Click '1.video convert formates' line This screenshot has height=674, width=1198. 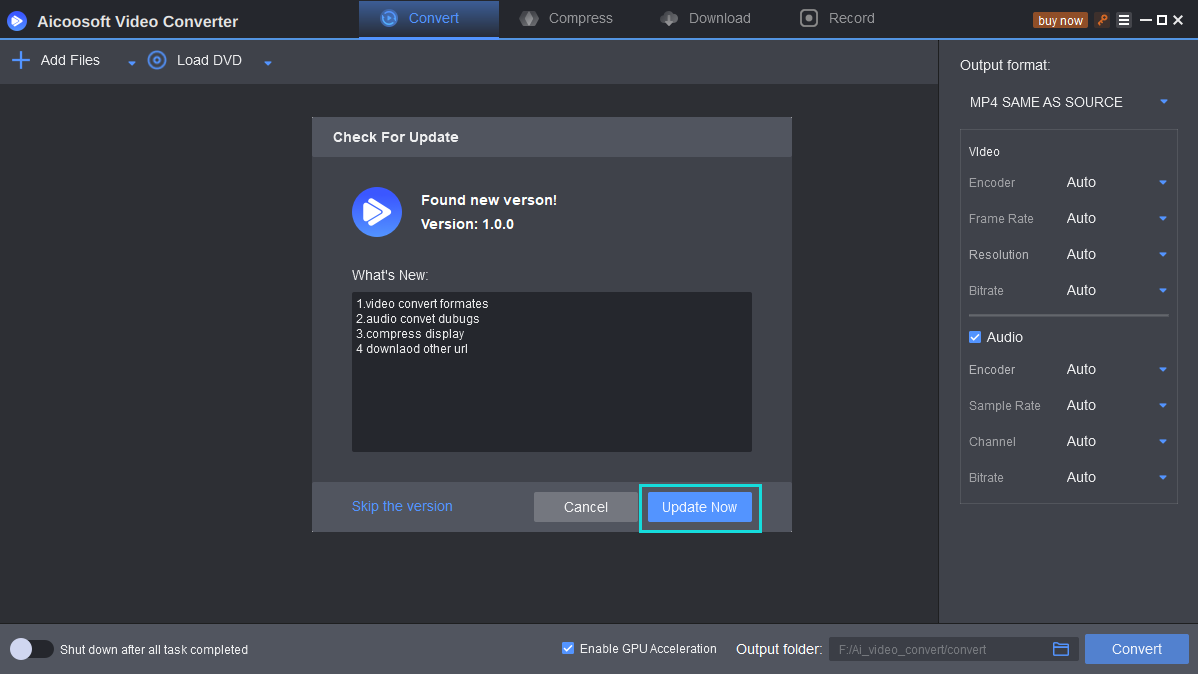click(422, 303)
